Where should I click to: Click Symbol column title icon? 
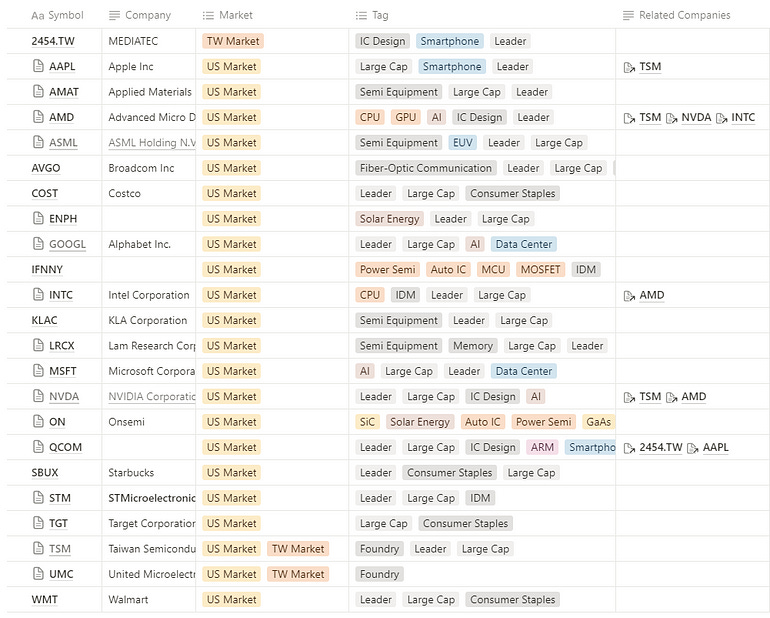click(x=37, y=16)
